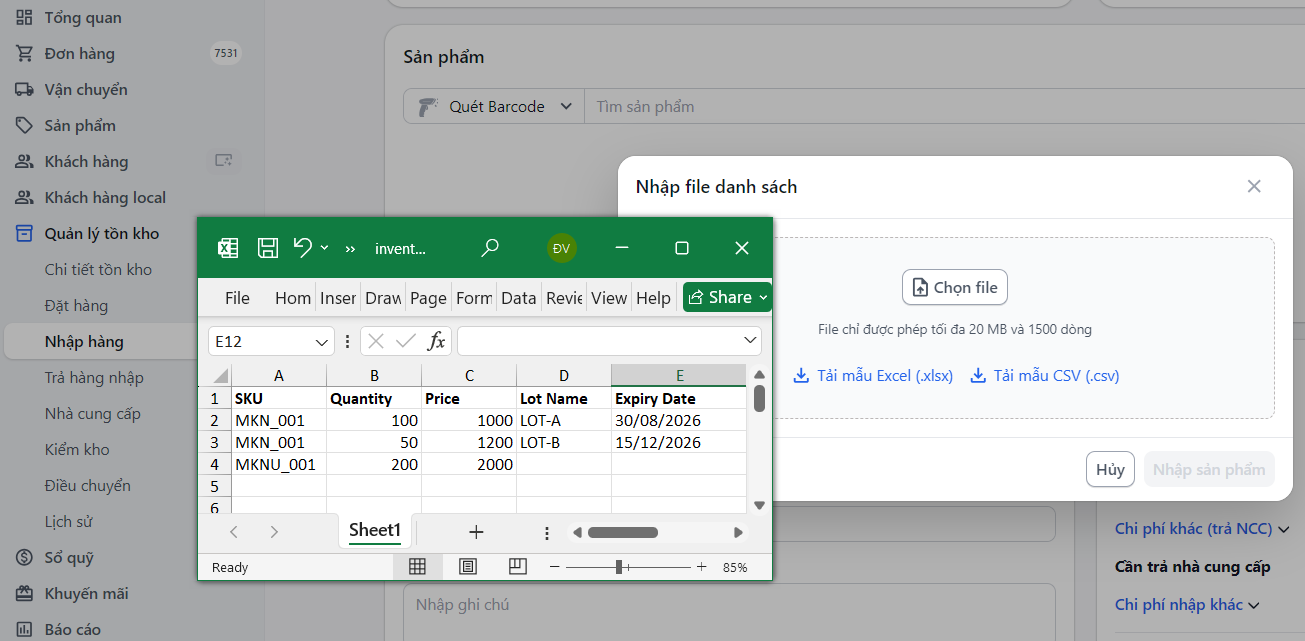Zoom in with the plus button
The width and height of the screenshot is (1305, 641).
[x=701, y=567]
